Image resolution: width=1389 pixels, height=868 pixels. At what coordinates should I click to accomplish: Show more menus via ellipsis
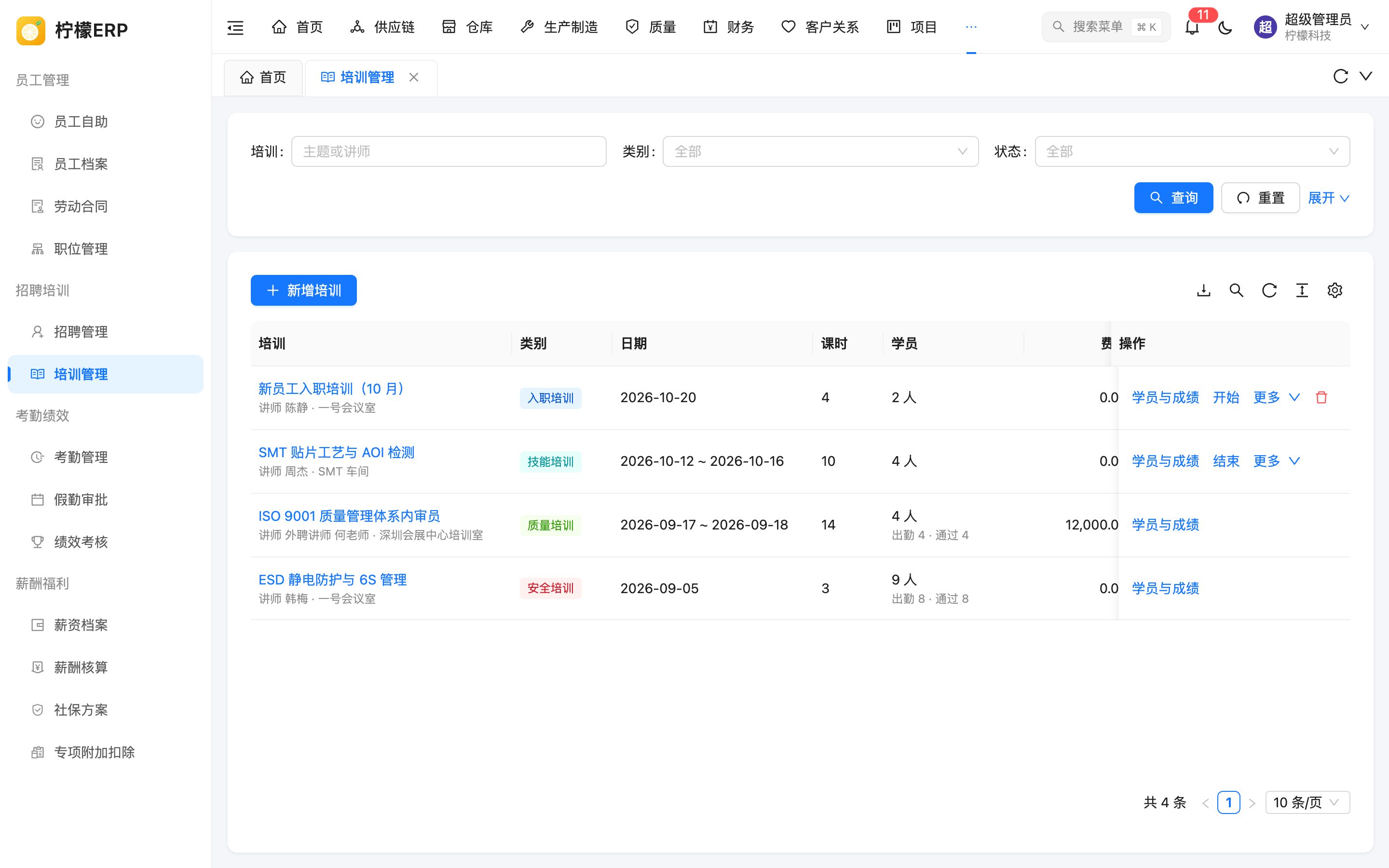point(971,27)
